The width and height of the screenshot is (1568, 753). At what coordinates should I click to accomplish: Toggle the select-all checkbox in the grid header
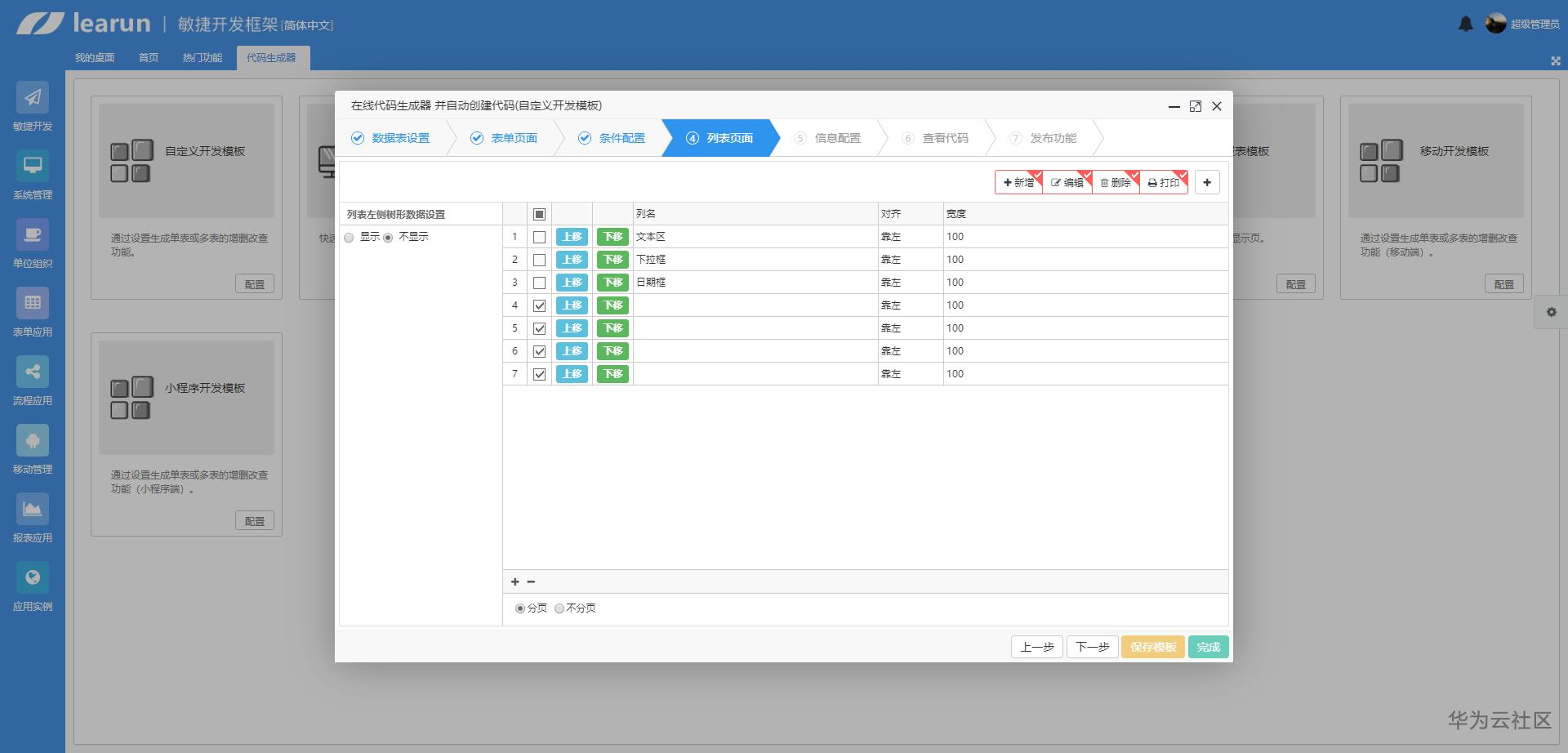pos(539,214)
